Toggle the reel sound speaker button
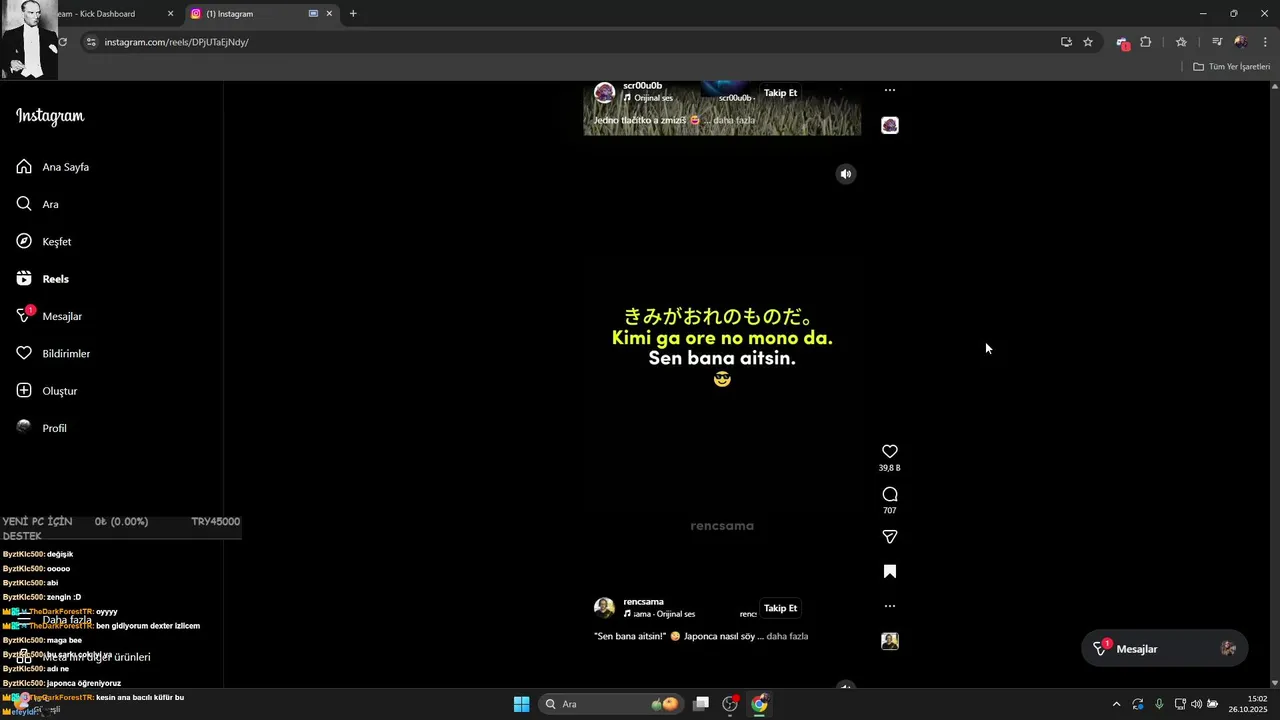Viewport: 1280px width, 720px height. pyautogui.click(x=846, y=174)
